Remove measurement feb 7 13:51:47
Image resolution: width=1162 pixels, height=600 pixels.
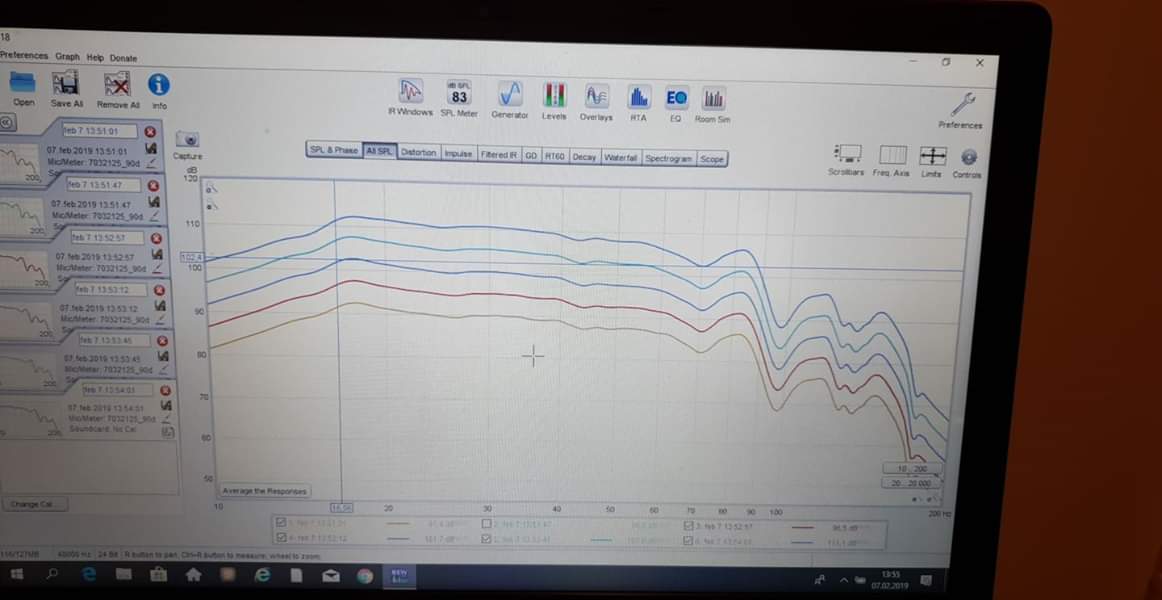coord(153,185)
